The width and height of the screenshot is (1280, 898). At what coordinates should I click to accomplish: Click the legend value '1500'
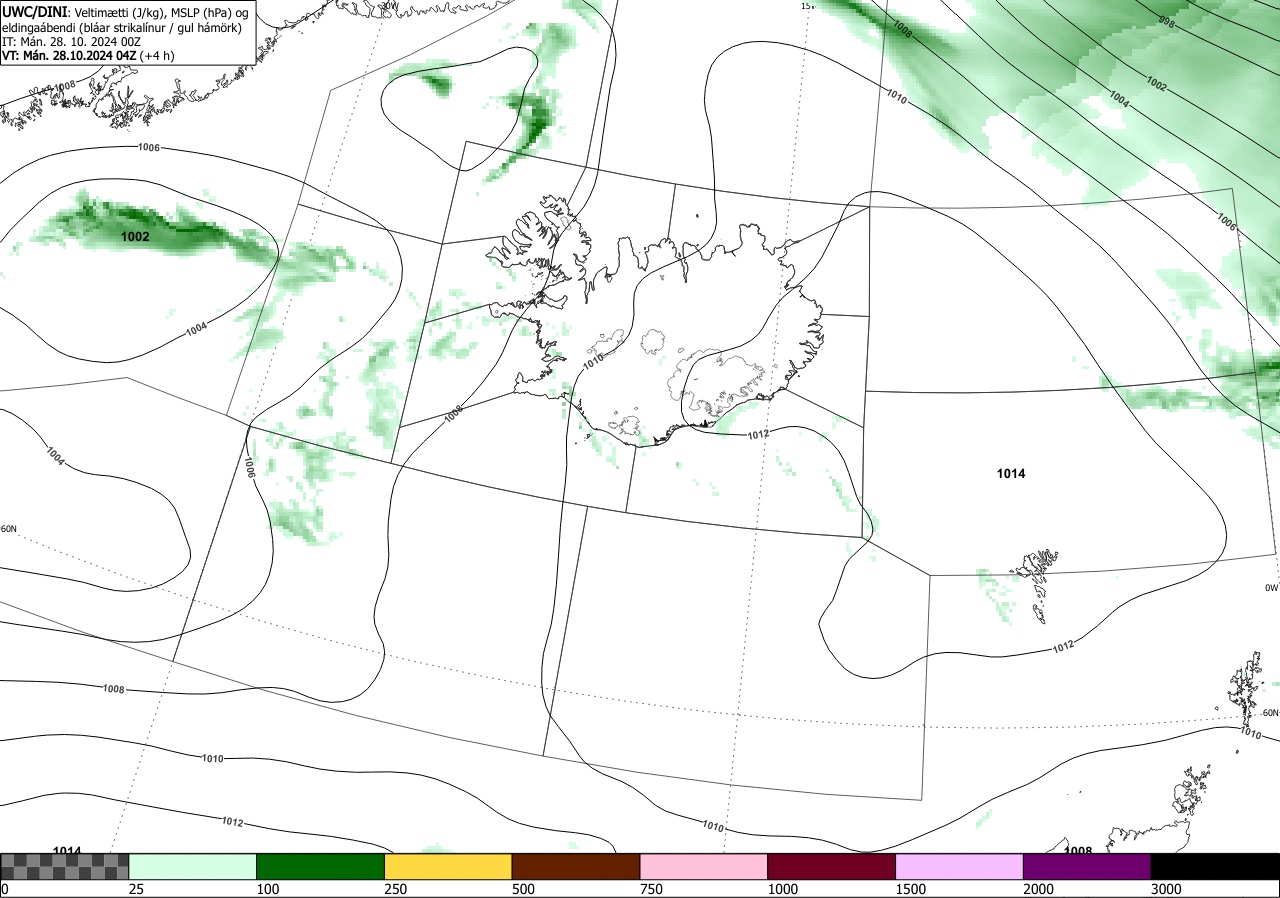point(911,889)
